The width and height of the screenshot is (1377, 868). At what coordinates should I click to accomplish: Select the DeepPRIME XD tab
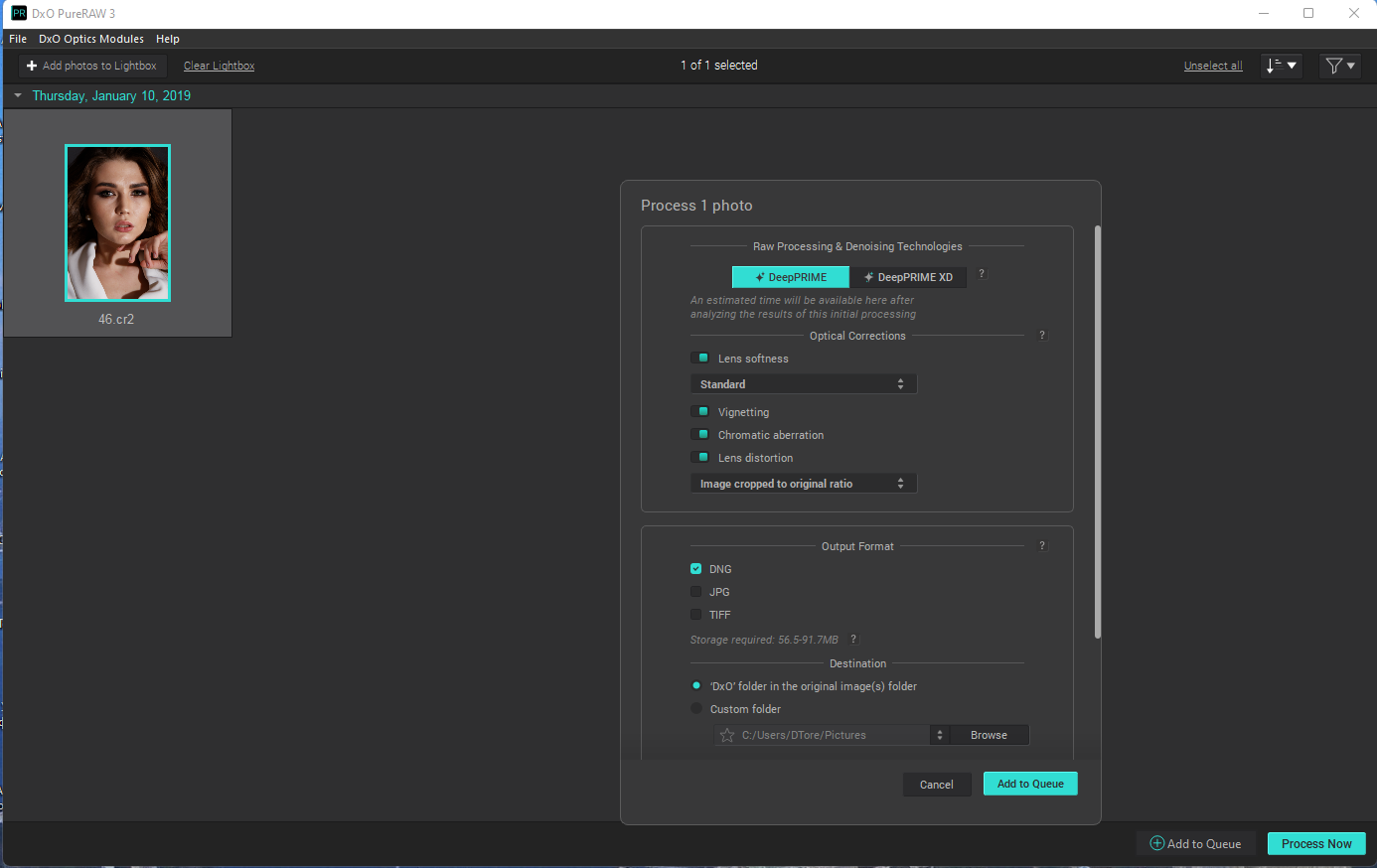tap(908, 277)
